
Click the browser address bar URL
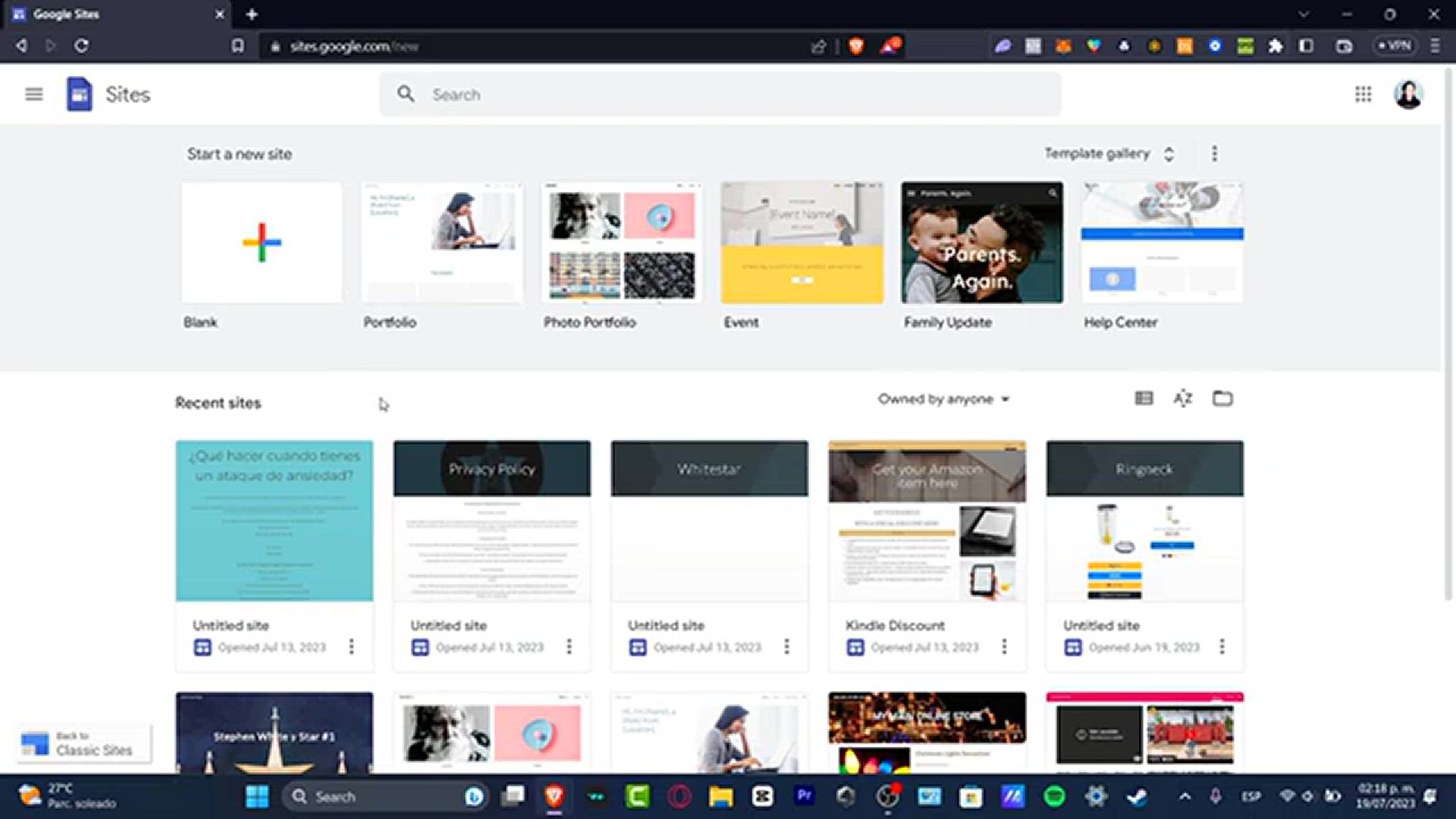click(353, 46)
